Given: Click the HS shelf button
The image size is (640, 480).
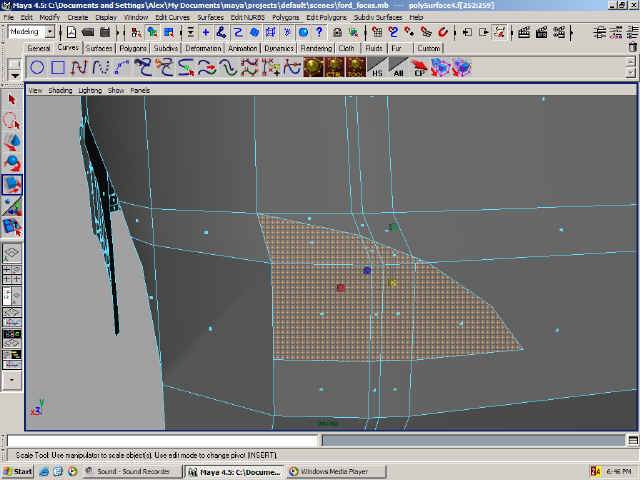Looking at the screenshot, I should click(378, 68).
